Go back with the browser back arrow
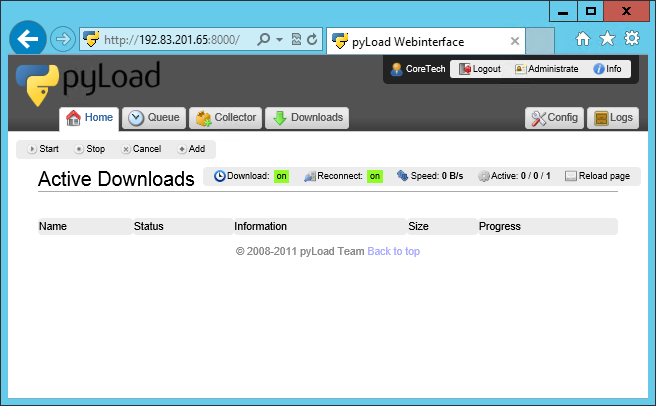 coord(28,39)
